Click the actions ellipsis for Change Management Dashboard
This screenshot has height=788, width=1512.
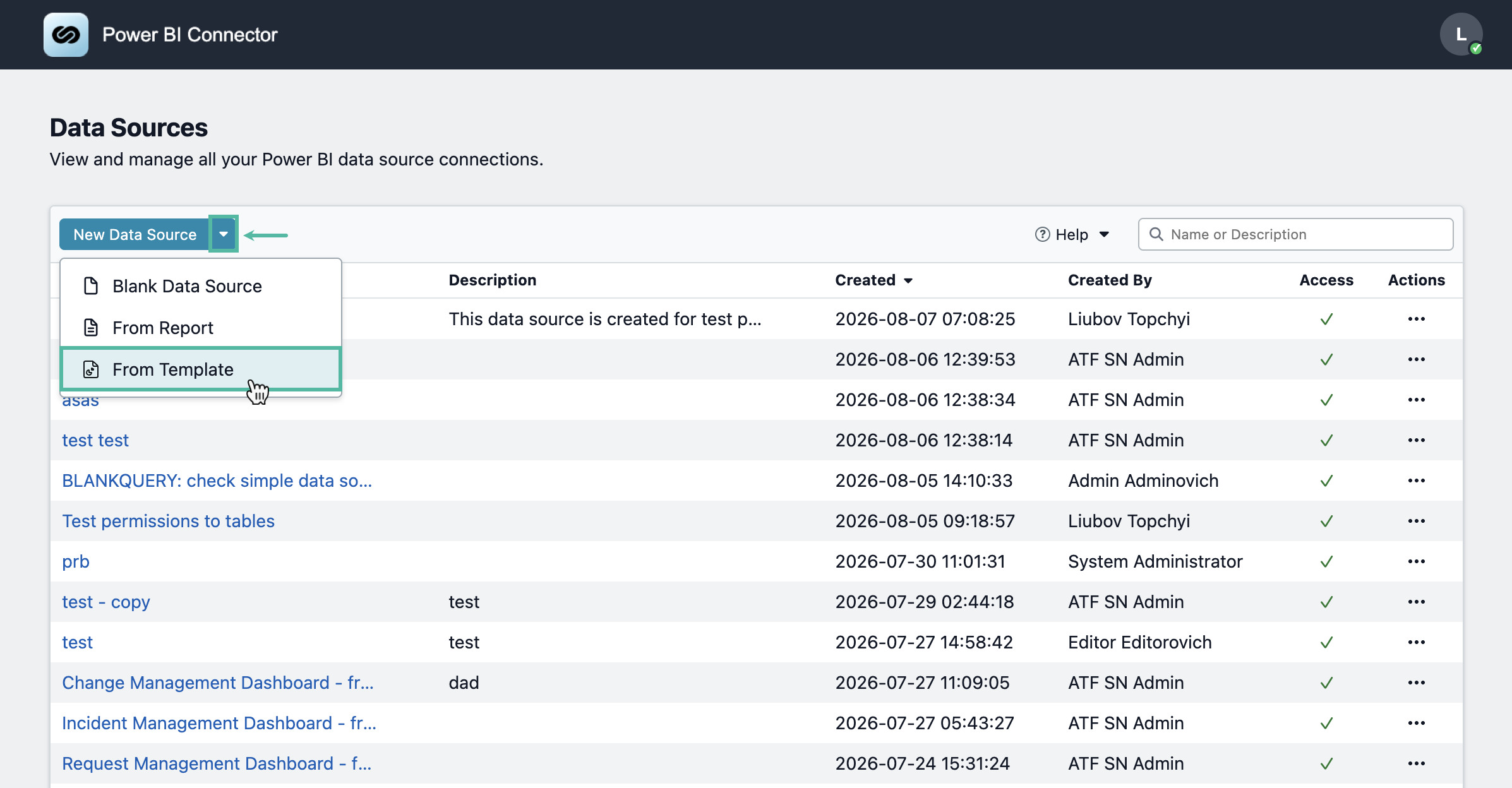point(1416,683)
